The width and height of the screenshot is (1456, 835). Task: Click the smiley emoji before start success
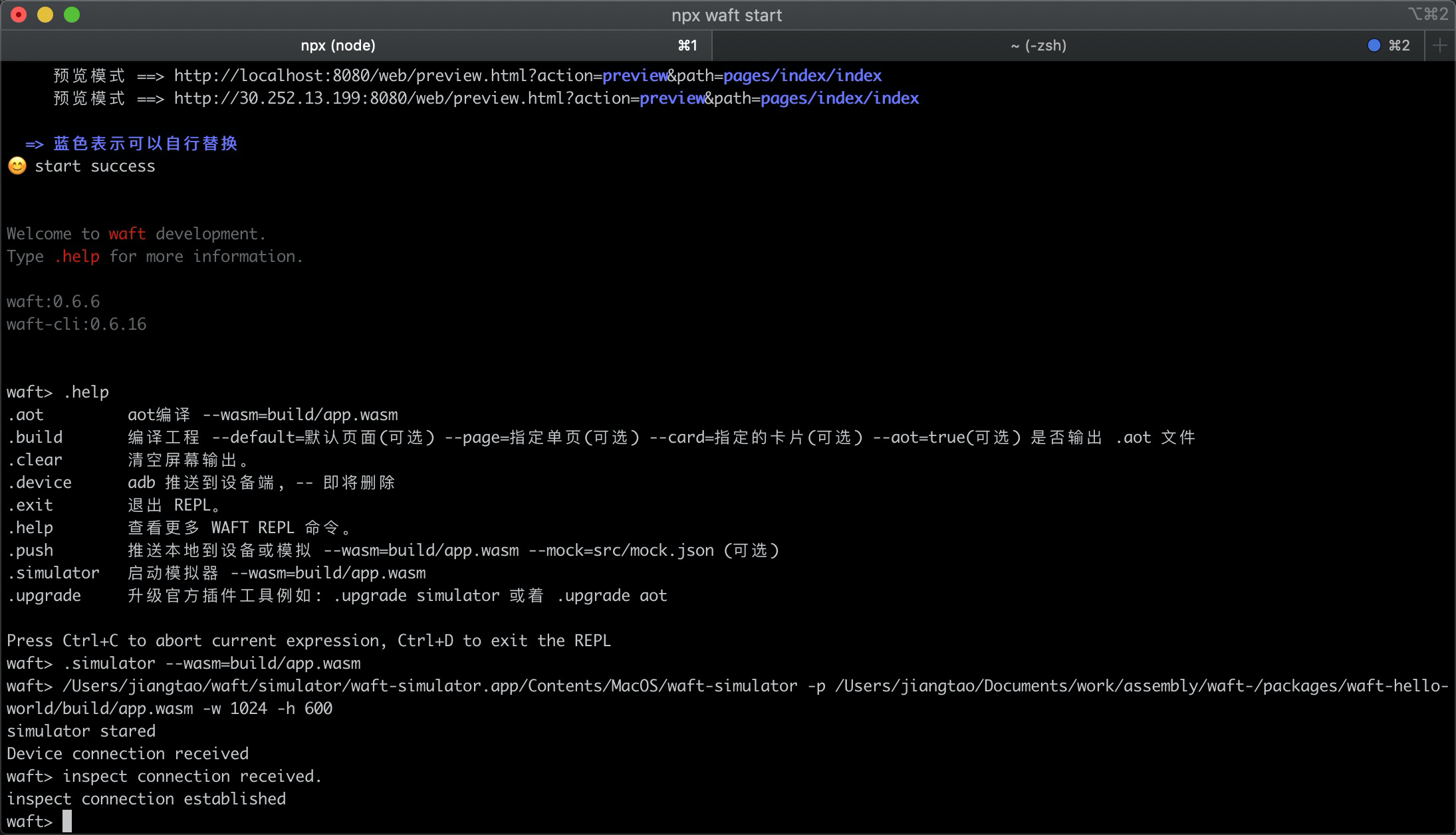click(17, 166)
